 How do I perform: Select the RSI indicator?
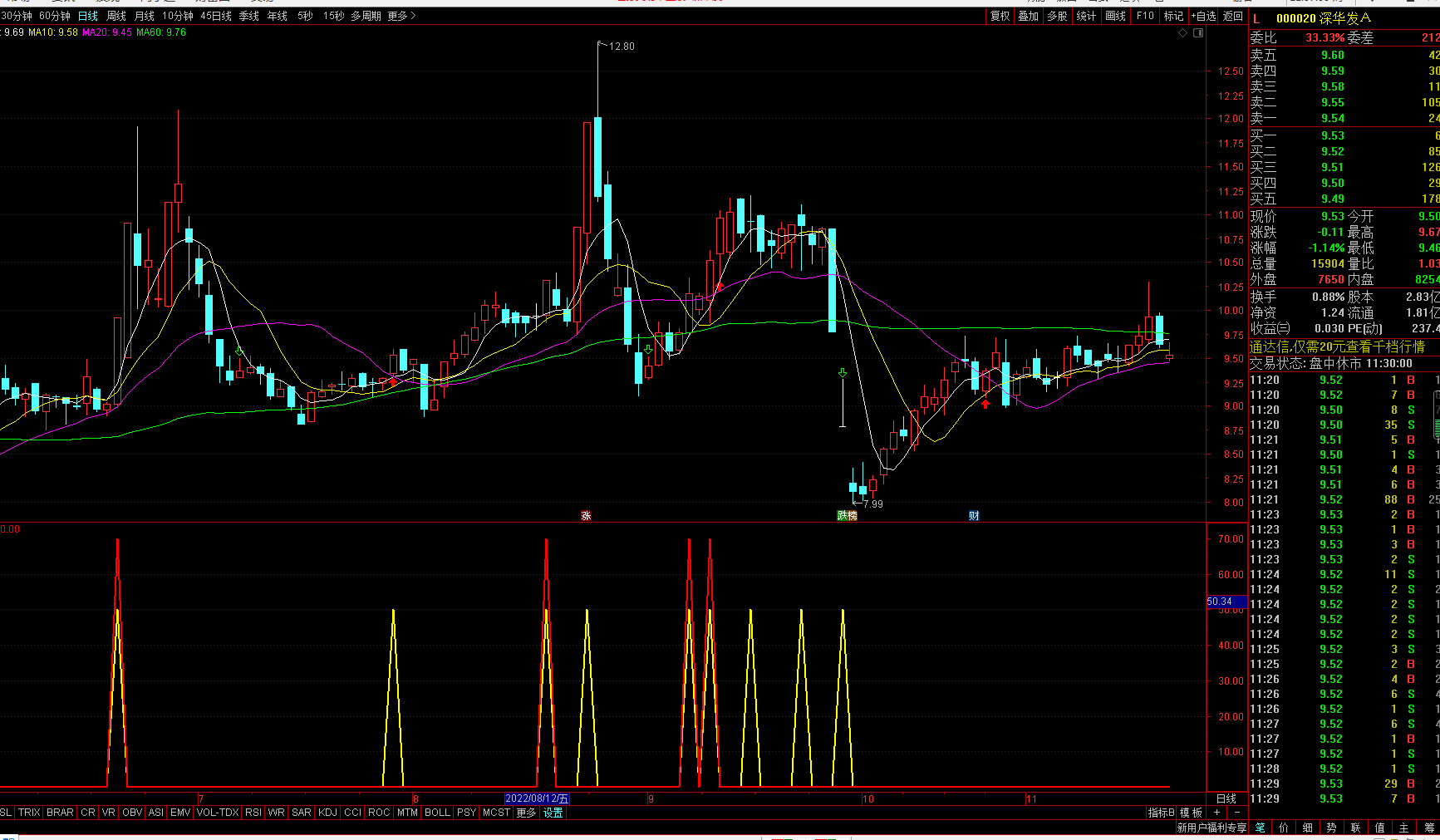click(x=253, y=813)
